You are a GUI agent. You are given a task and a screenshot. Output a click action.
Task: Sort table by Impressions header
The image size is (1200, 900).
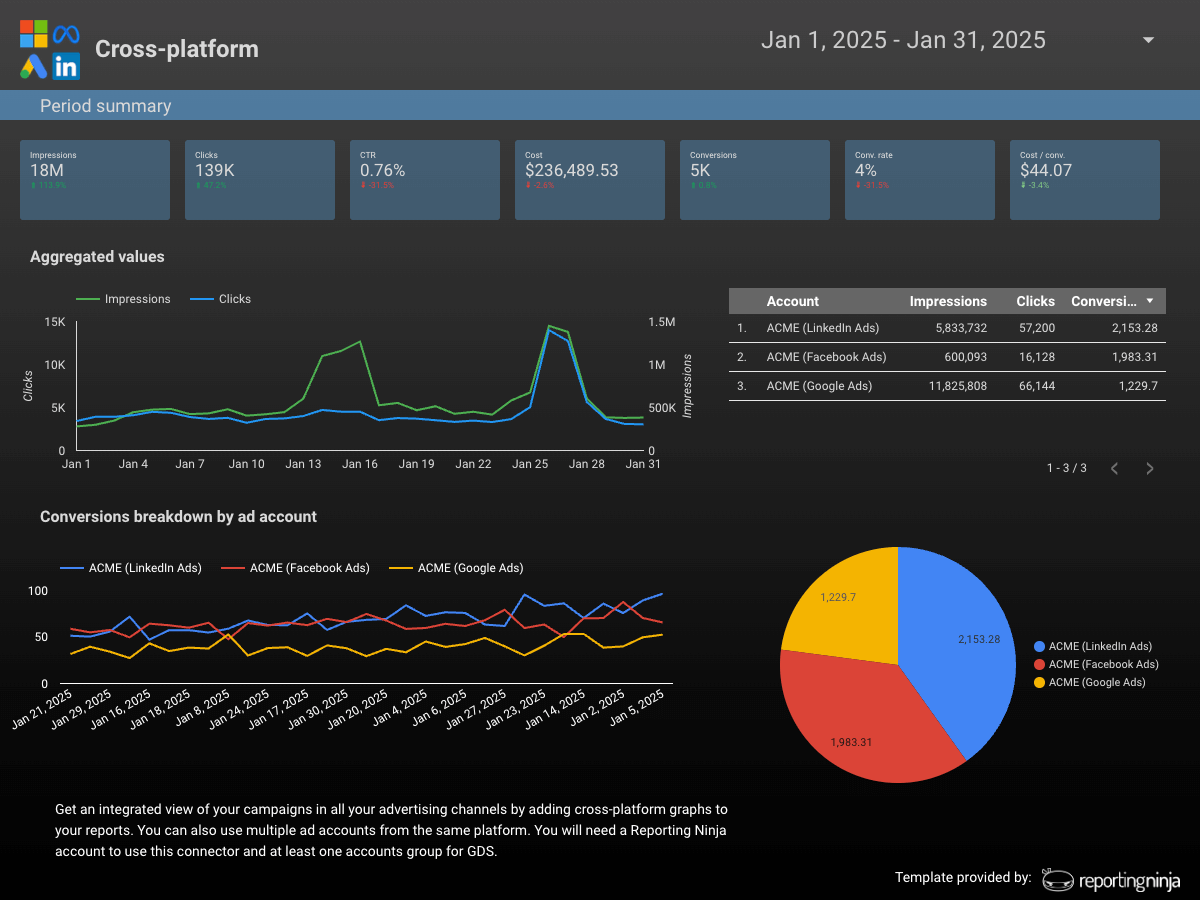948,301
